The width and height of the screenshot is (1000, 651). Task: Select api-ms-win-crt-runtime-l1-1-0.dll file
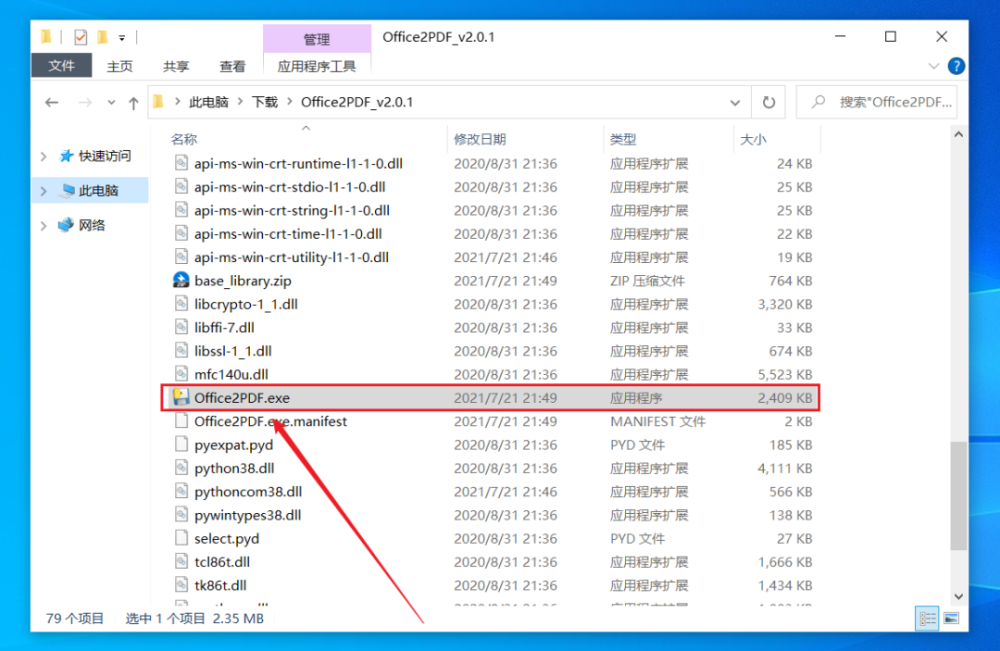point(298,163)
